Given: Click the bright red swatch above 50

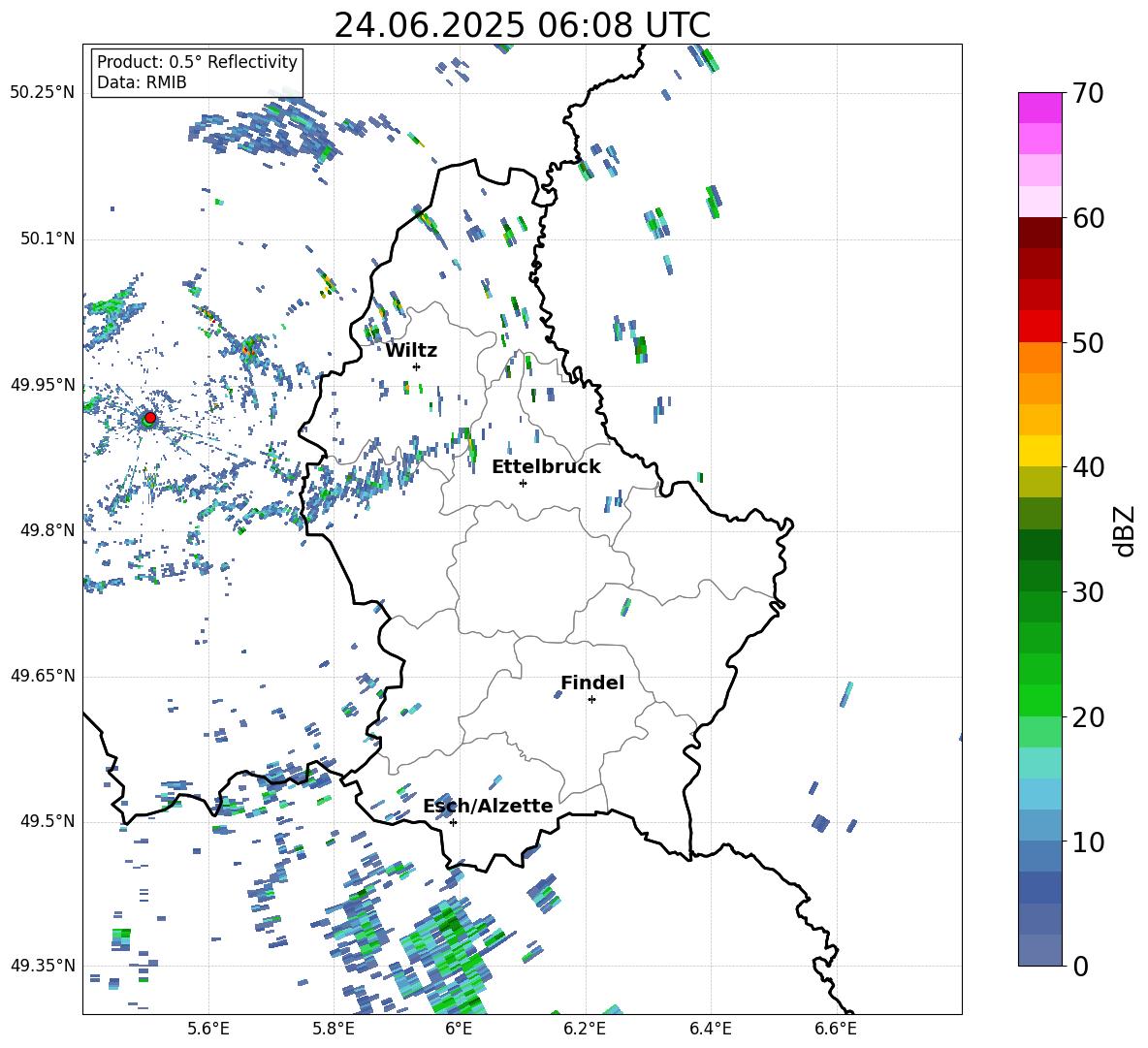Looking at the screenshot, I should click(x=1039, y=326).
